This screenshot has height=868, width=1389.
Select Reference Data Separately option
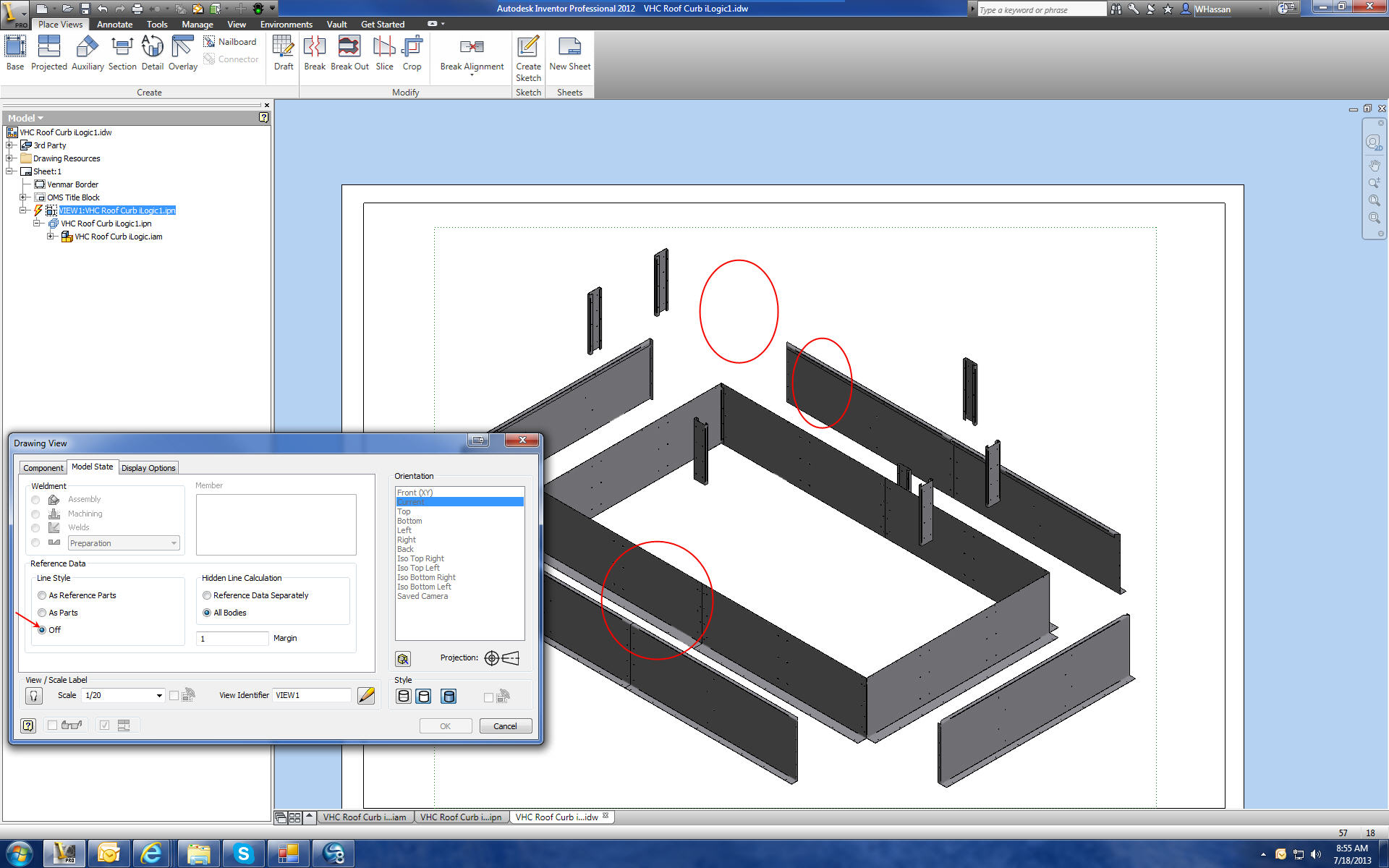[207, 595]
